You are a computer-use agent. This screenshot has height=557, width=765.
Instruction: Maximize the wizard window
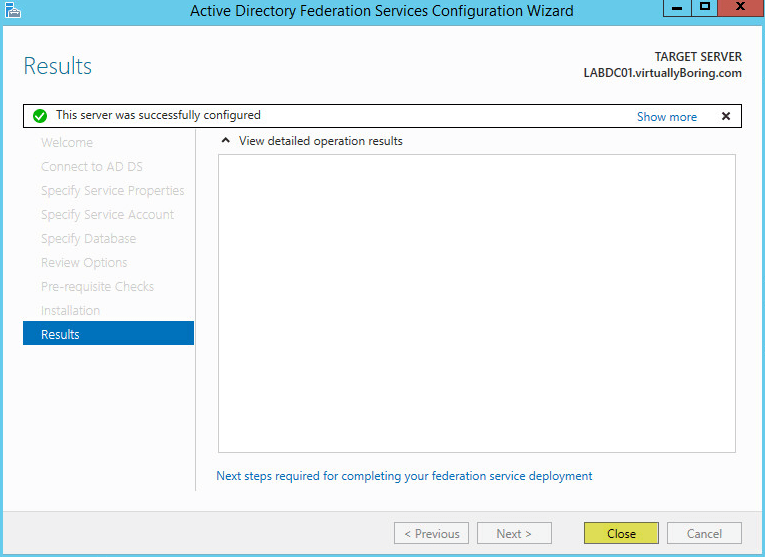(705, 7)
